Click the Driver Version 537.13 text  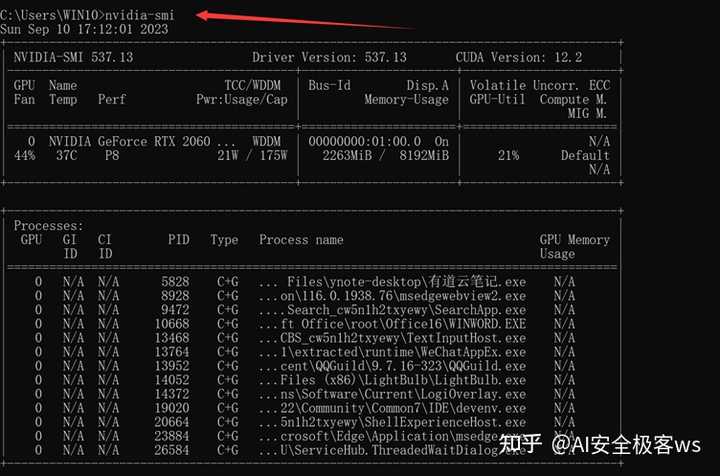[x=329, y=57]
